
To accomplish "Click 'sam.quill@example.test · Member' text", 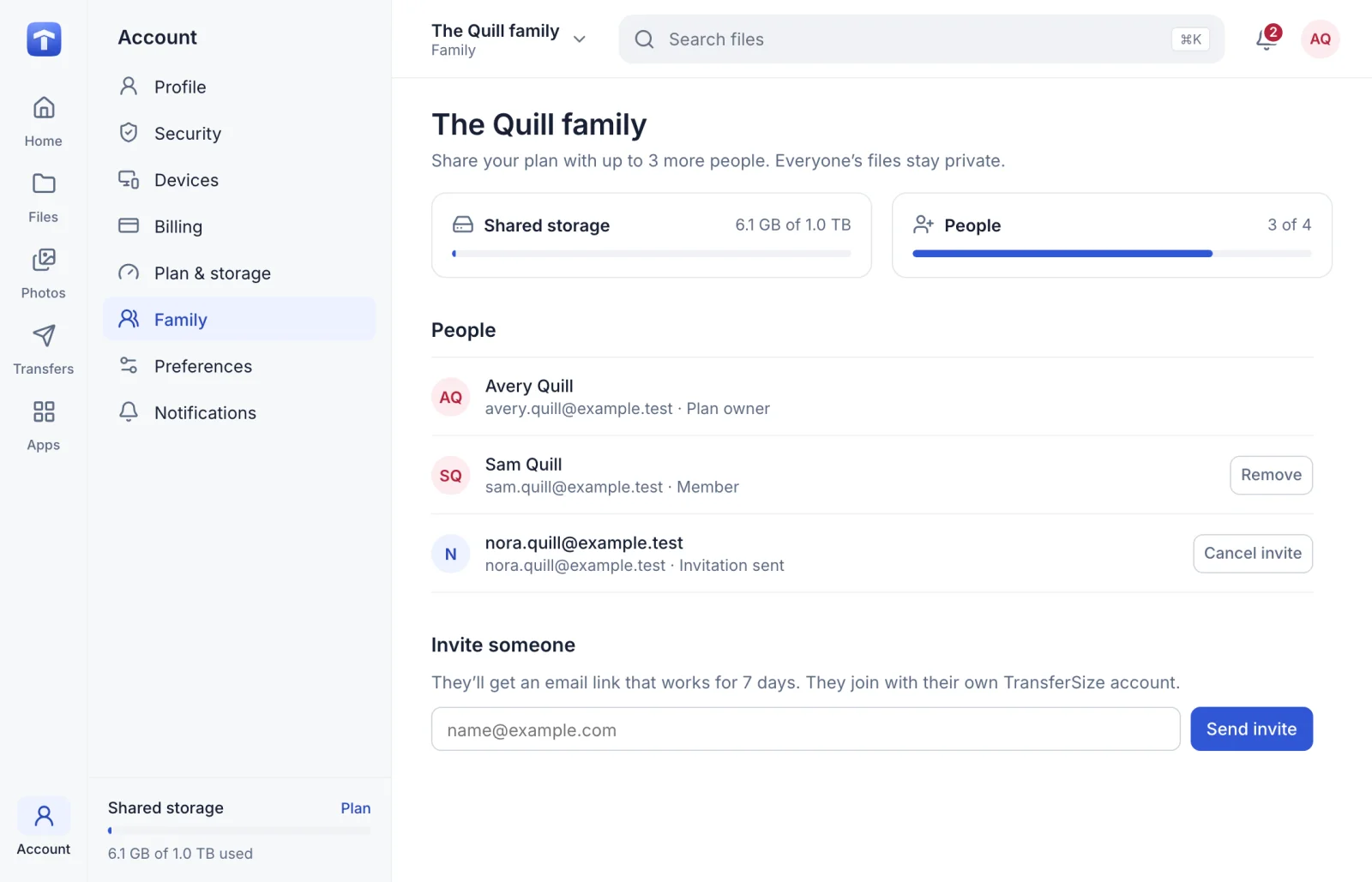I will (612, 487).
